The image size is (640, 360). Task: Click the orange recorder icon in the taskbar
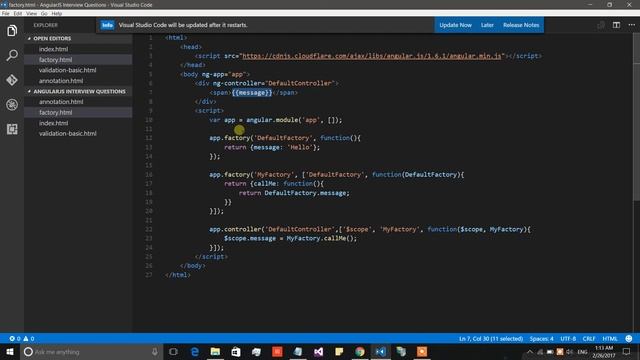422,351
